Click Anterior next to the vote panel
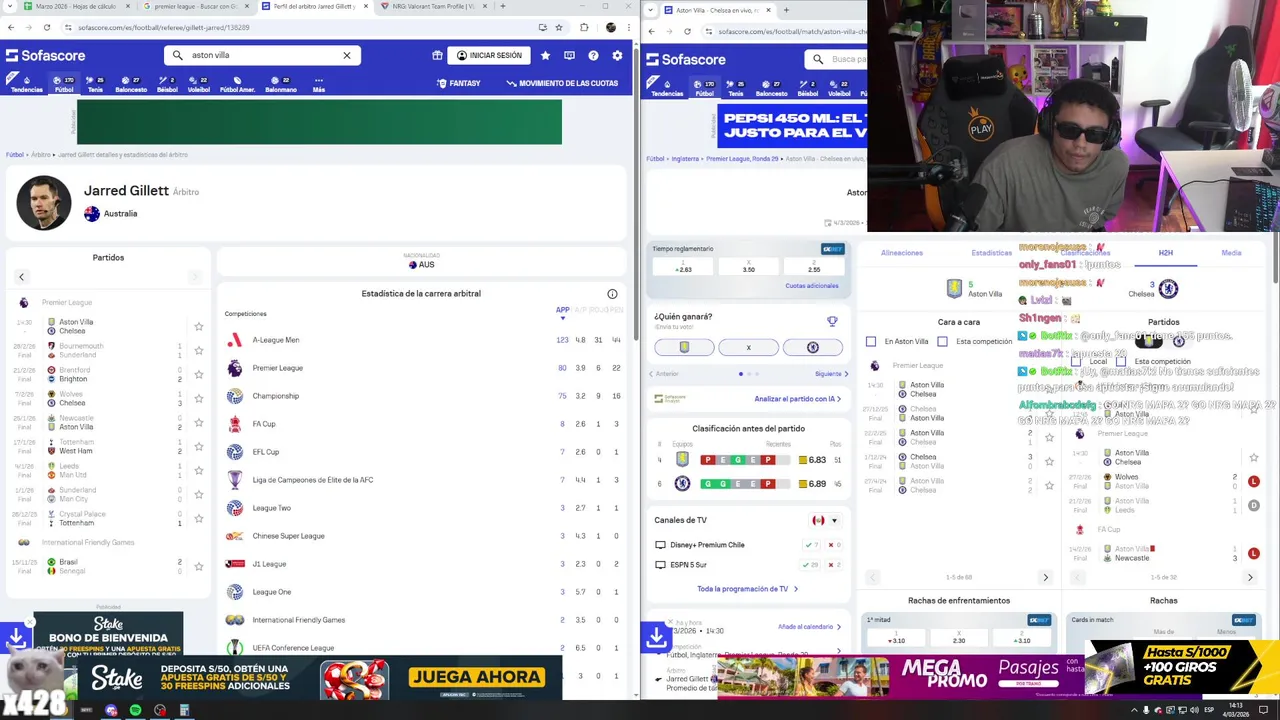 pos(664,374)
